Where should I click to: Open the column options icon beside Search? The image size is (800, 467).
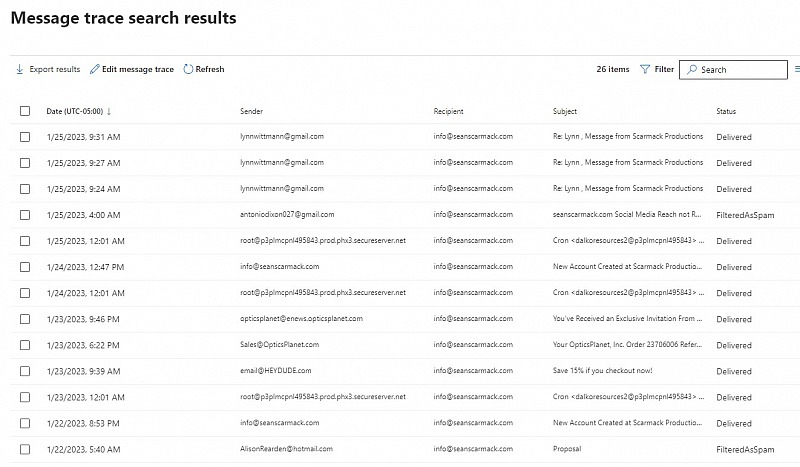coord(797,69)
